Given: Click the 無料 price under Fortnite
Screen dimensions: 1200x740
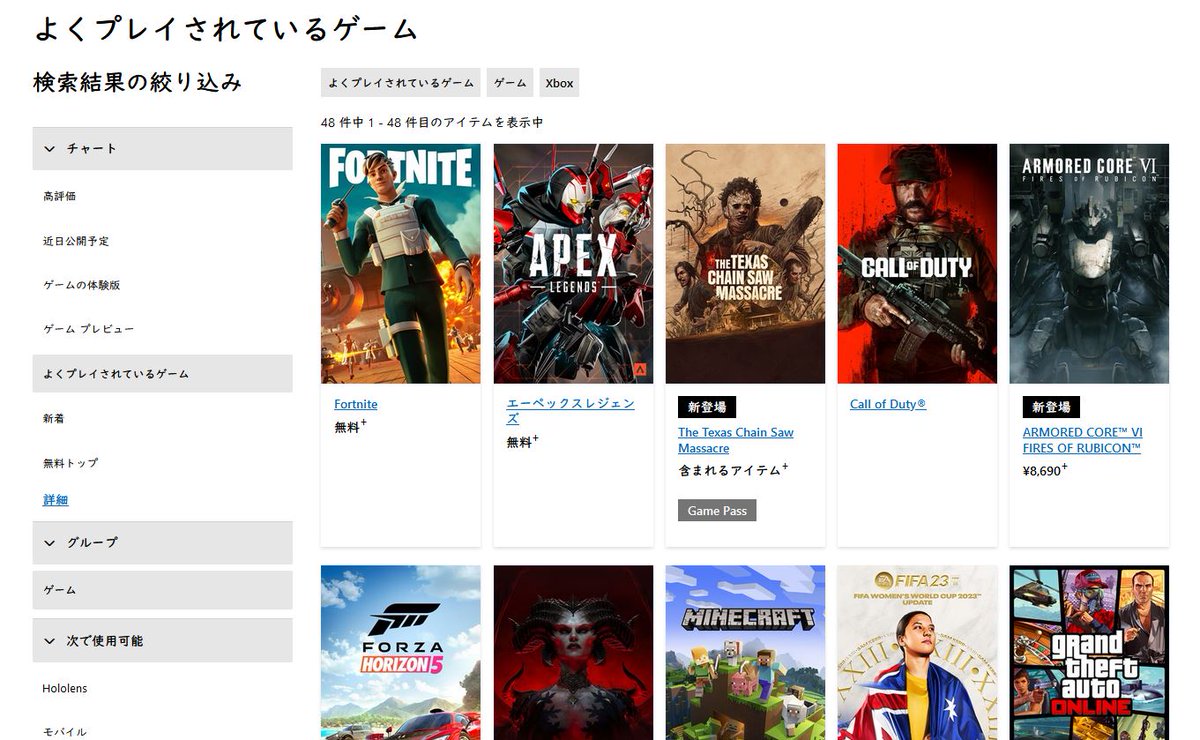Looking at the screenshot, I should (350, 427).
